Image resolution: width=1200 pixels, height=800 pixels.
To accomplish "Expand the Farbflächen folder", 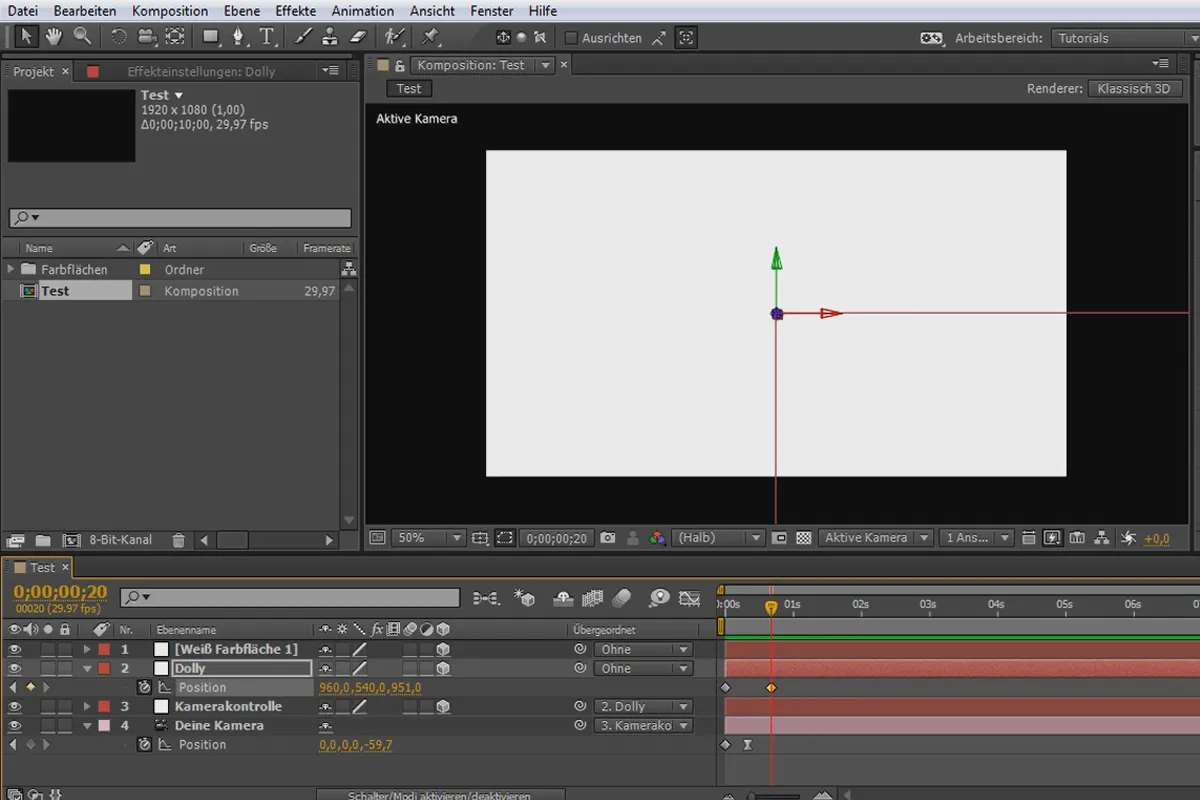I will coord(11,269).
